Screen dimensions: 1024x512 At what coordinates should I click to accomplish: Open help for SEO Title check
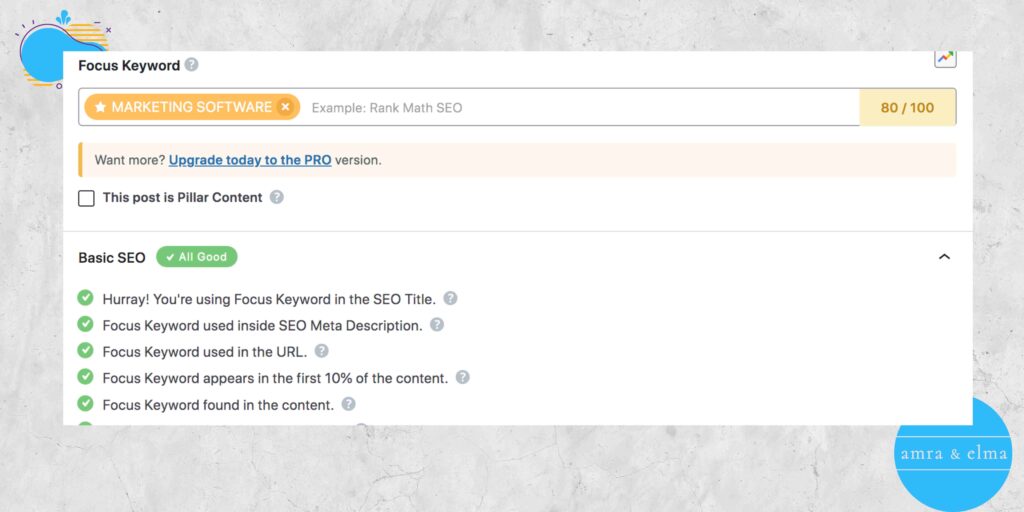[x=450, y=298]
